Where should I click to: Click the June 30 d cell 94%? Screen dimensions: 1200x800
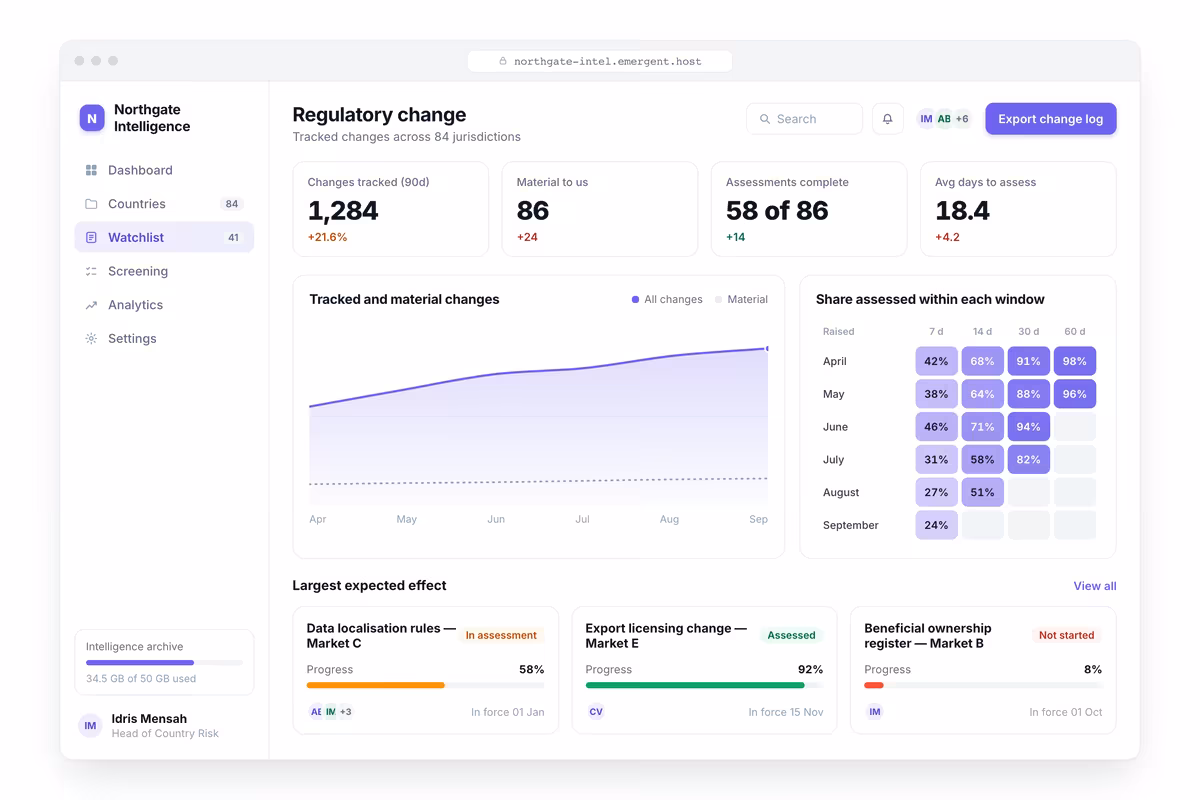(x=1029, y=427)
